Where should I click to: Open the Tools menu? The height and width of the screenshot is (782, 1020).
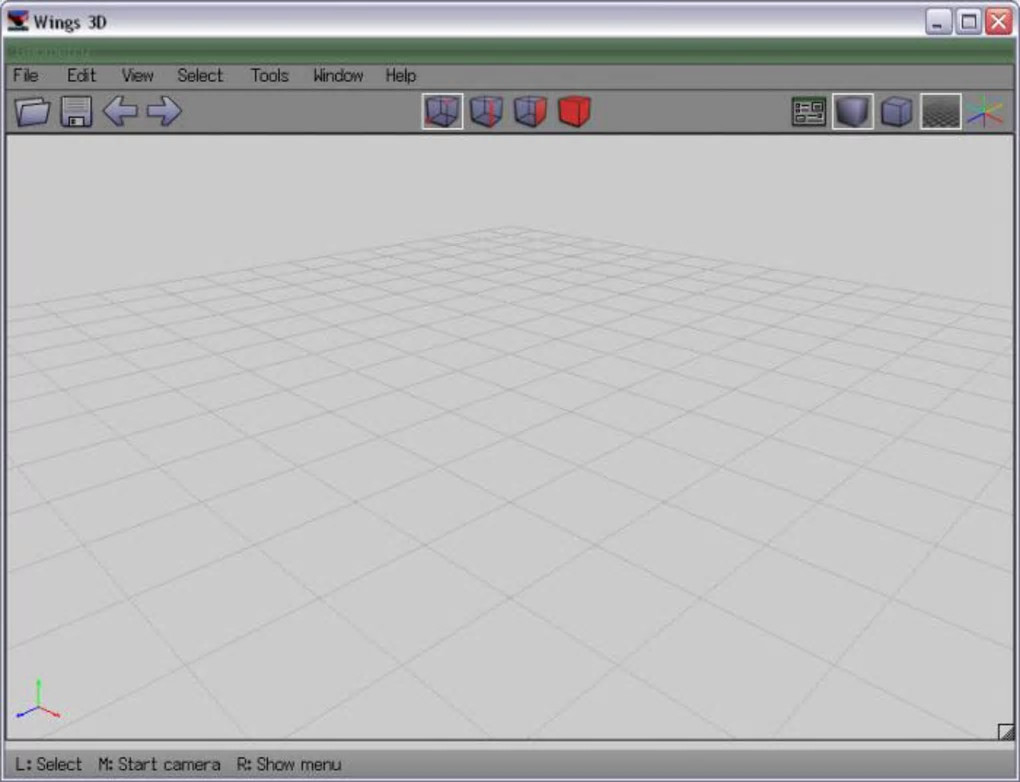coord(269,75)
